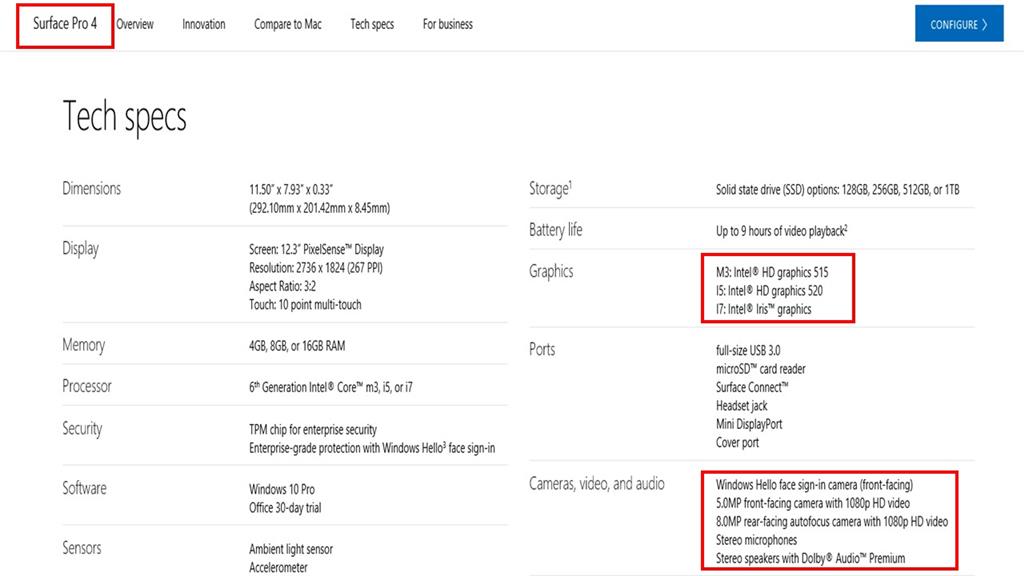
Task: Click I5: Intel HD graphics 520 line
Action: click(769, 291)
